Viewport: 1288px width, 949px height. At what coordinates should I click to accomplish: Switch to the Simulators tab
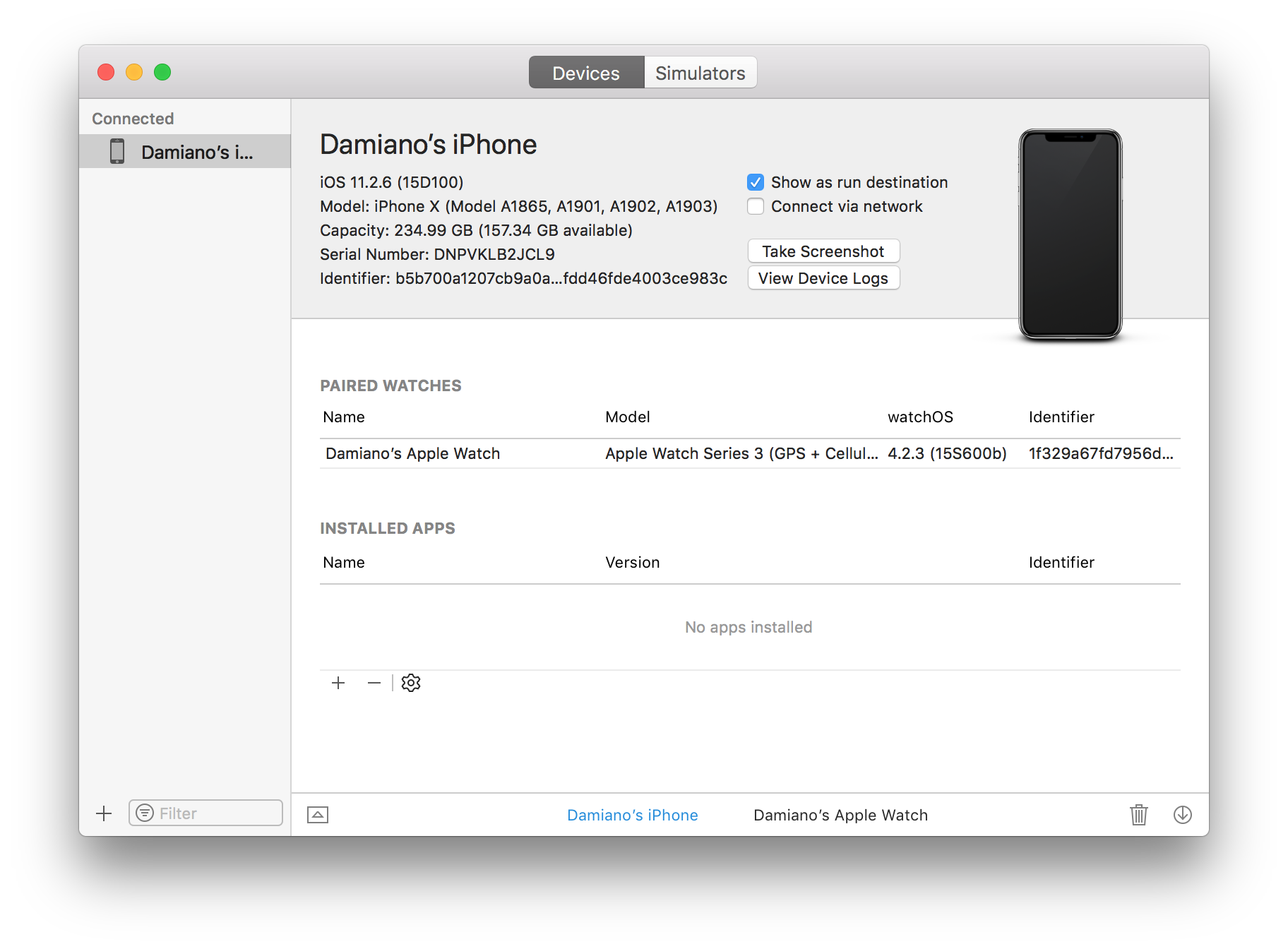[700, 72]
